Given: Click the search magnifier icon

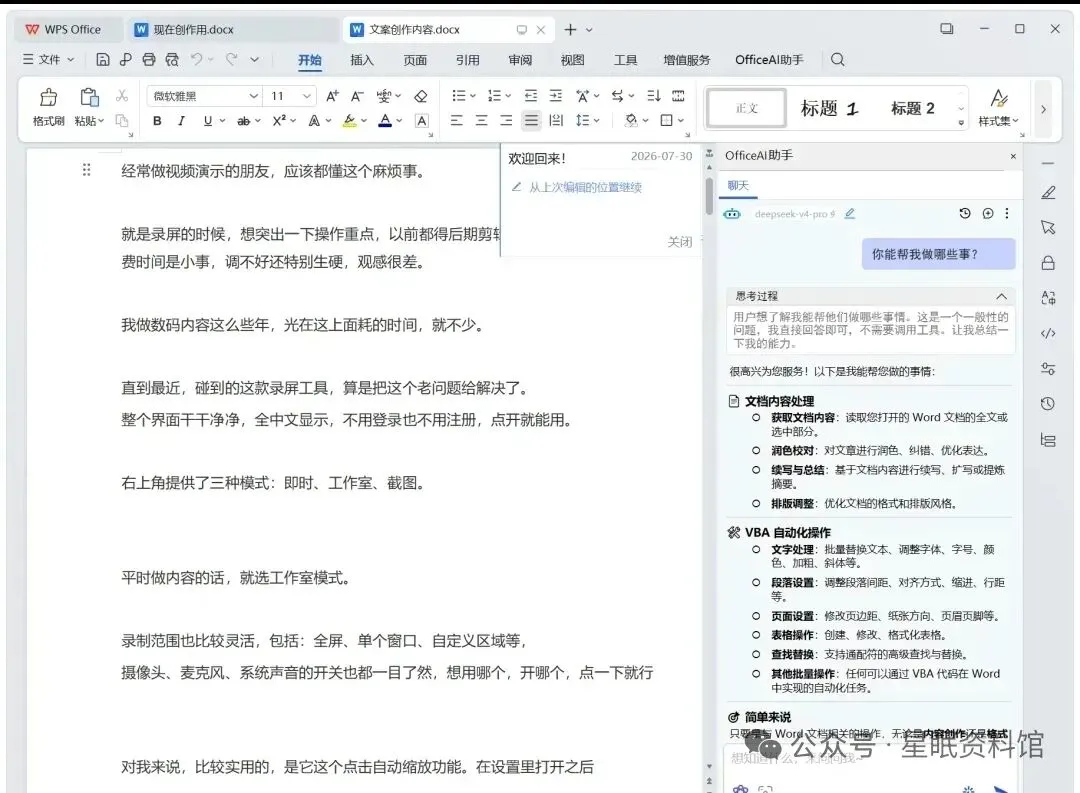Looking at the screenshot, I should pyautogui.click(x=838, y=60).
